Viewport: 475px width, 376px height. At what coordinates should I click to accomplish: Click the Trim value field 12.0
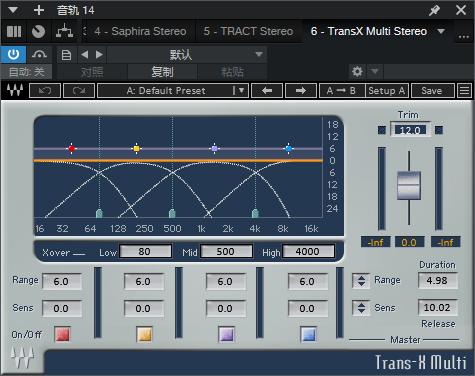pos(410,130)
